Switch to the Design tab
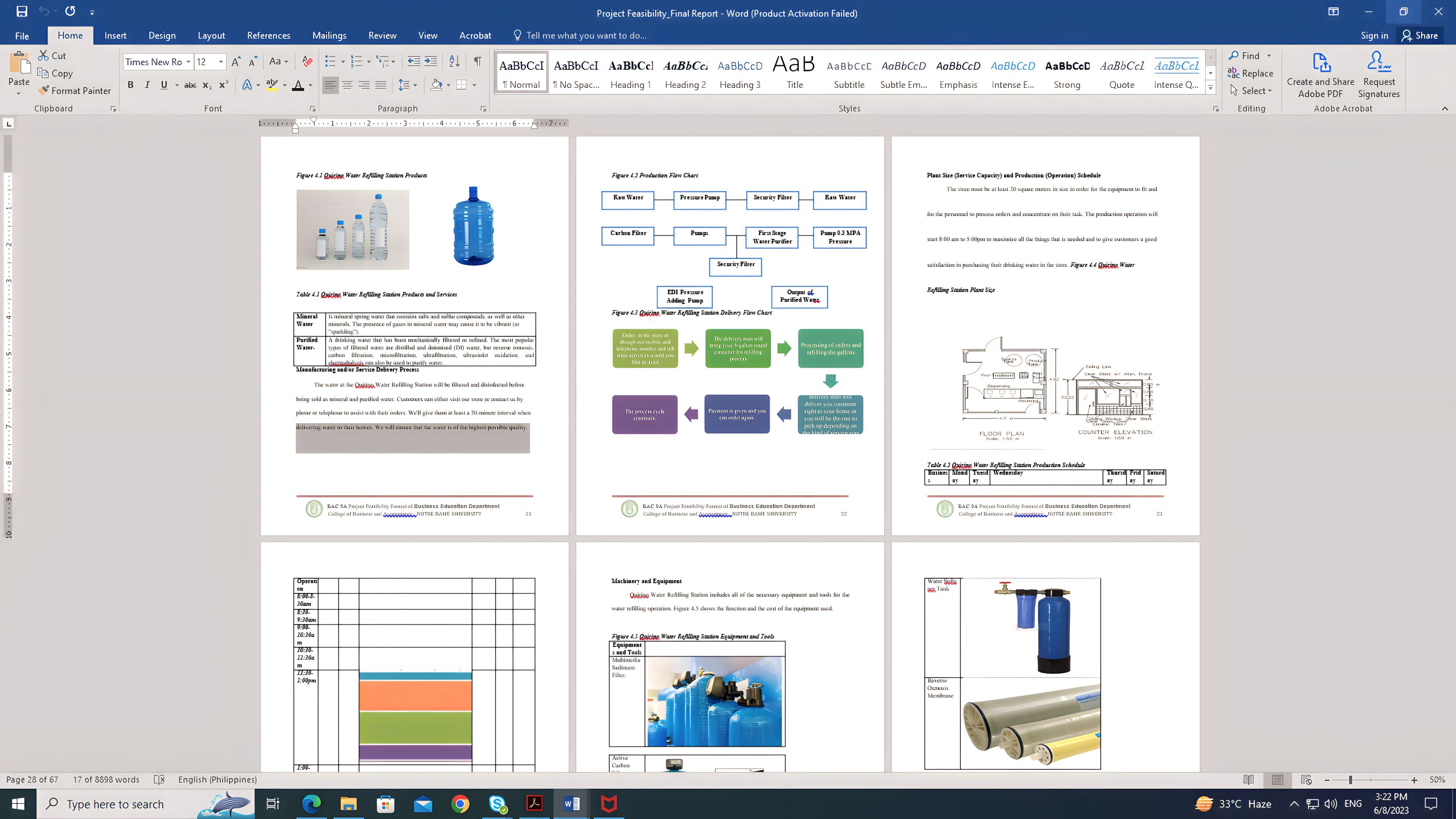The image size is (1456, 819). click(162, 35)
